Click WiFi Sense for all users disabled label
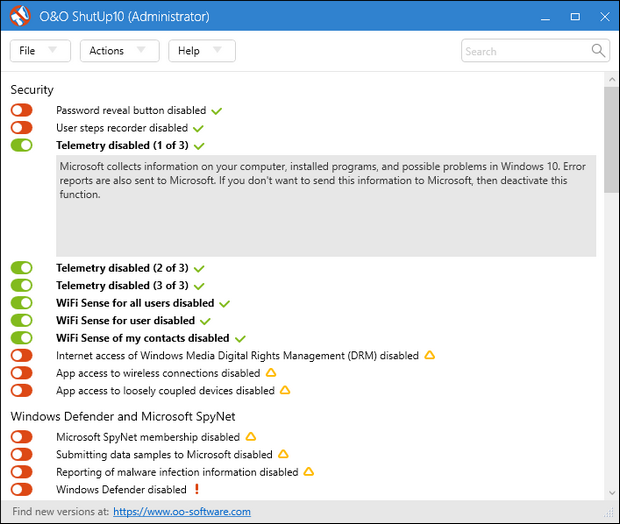The width and height of the screenshot is (620, 524). pos(135,303)
